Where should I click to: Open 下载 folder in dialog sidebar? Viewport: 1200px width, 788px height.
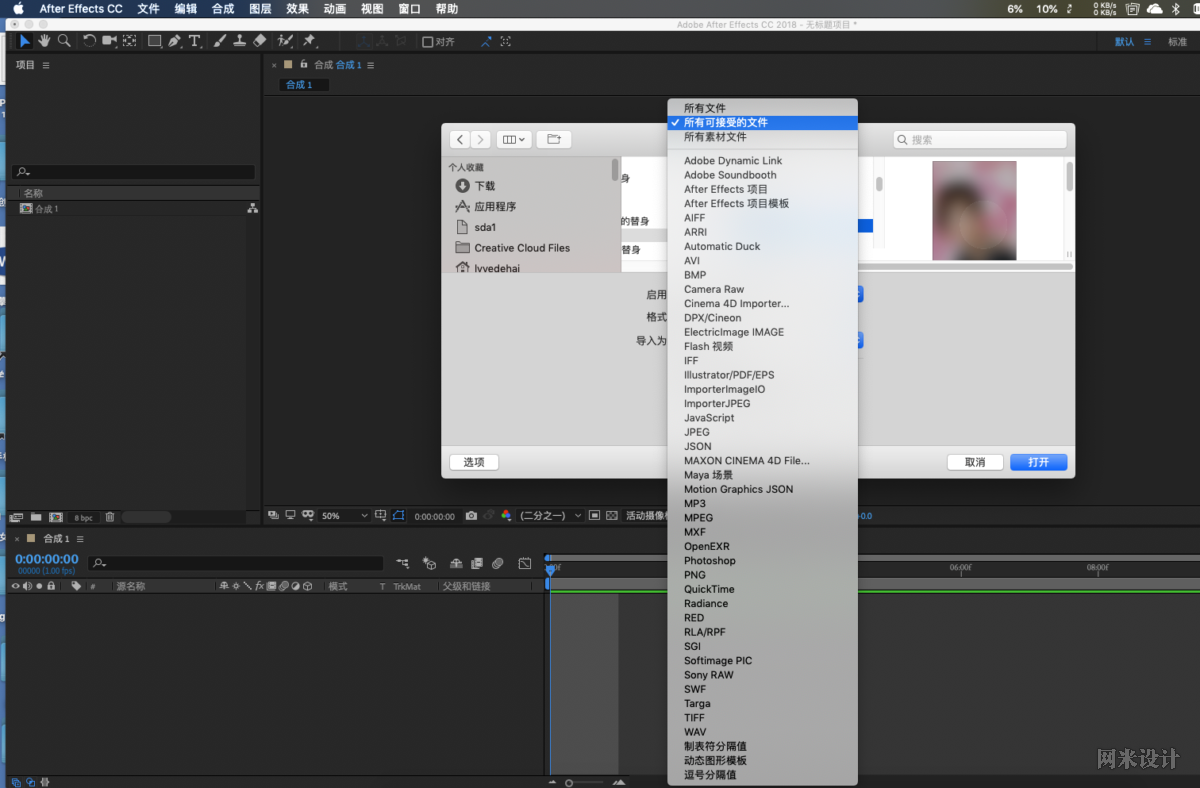484,186
